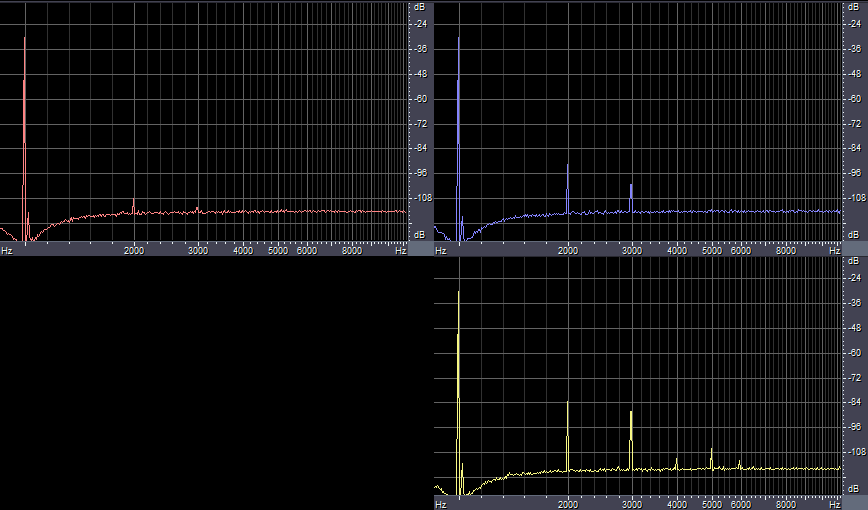The width and height of the screenshot is (868, 510).
Task: Click the -24 dB label on yellow graph's scale
Action: 854,278
